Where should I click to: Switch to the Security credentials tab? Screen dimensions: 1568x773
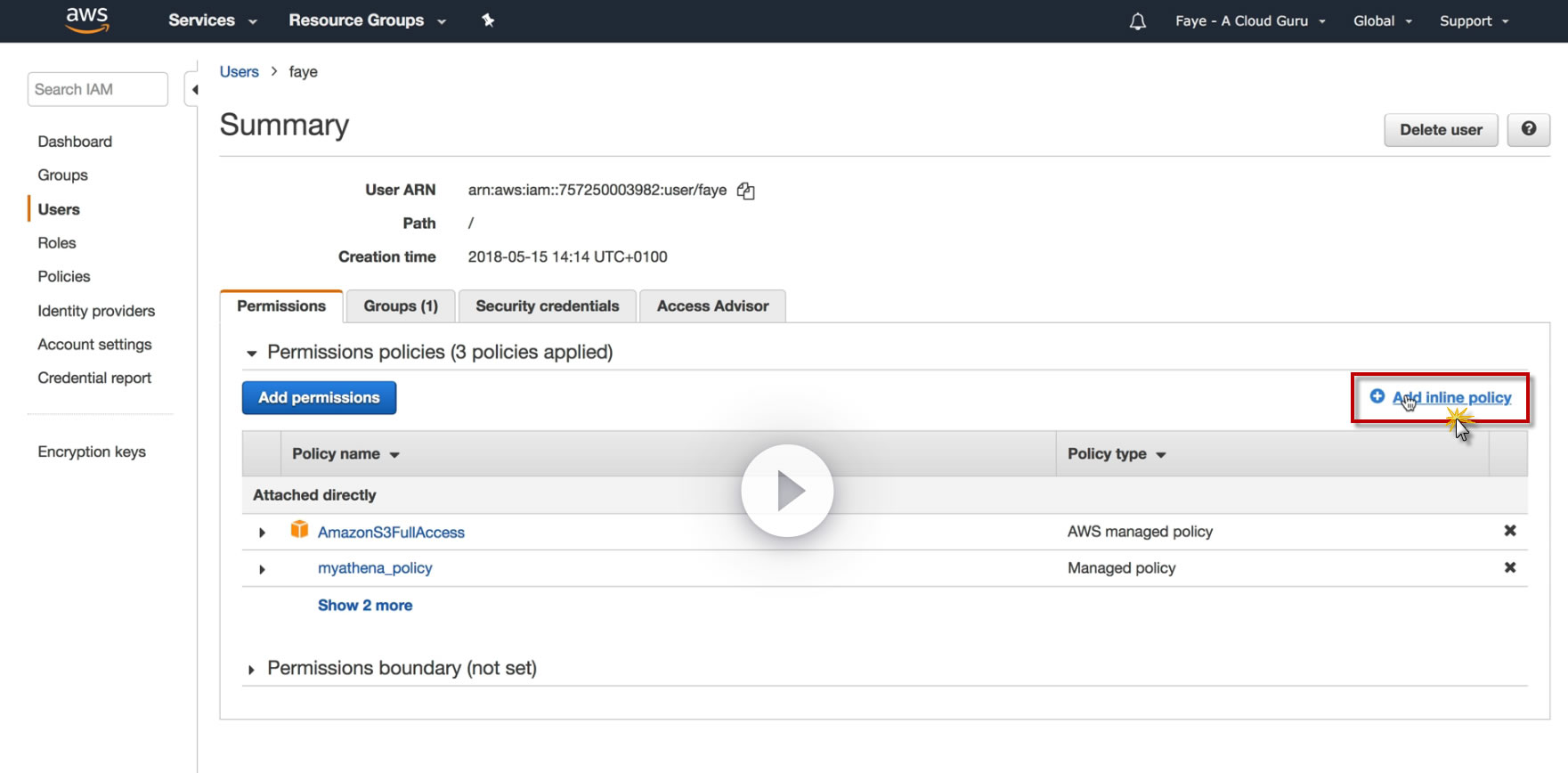[547, 306]
